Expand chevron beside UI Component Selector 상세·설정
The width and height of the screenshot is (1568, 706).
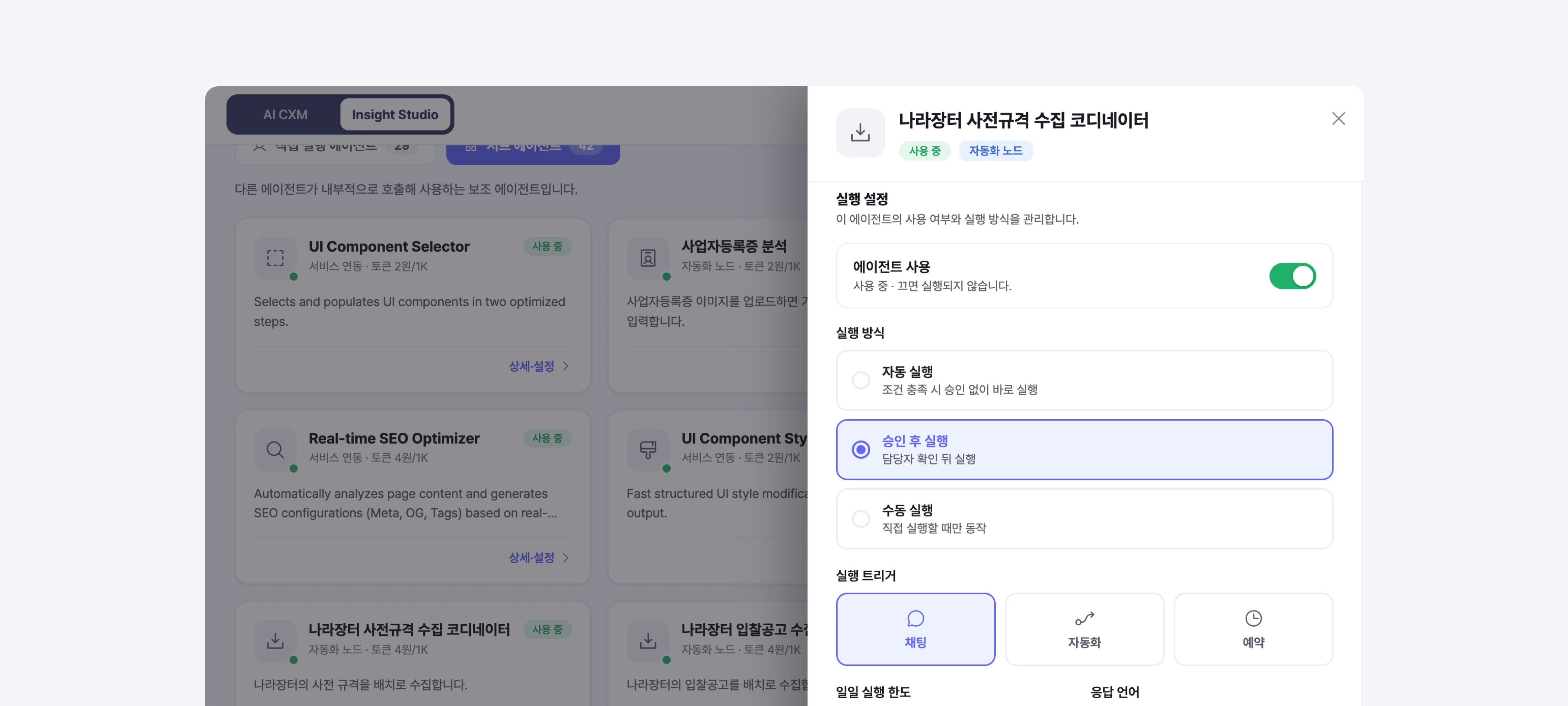pos(565,366)
